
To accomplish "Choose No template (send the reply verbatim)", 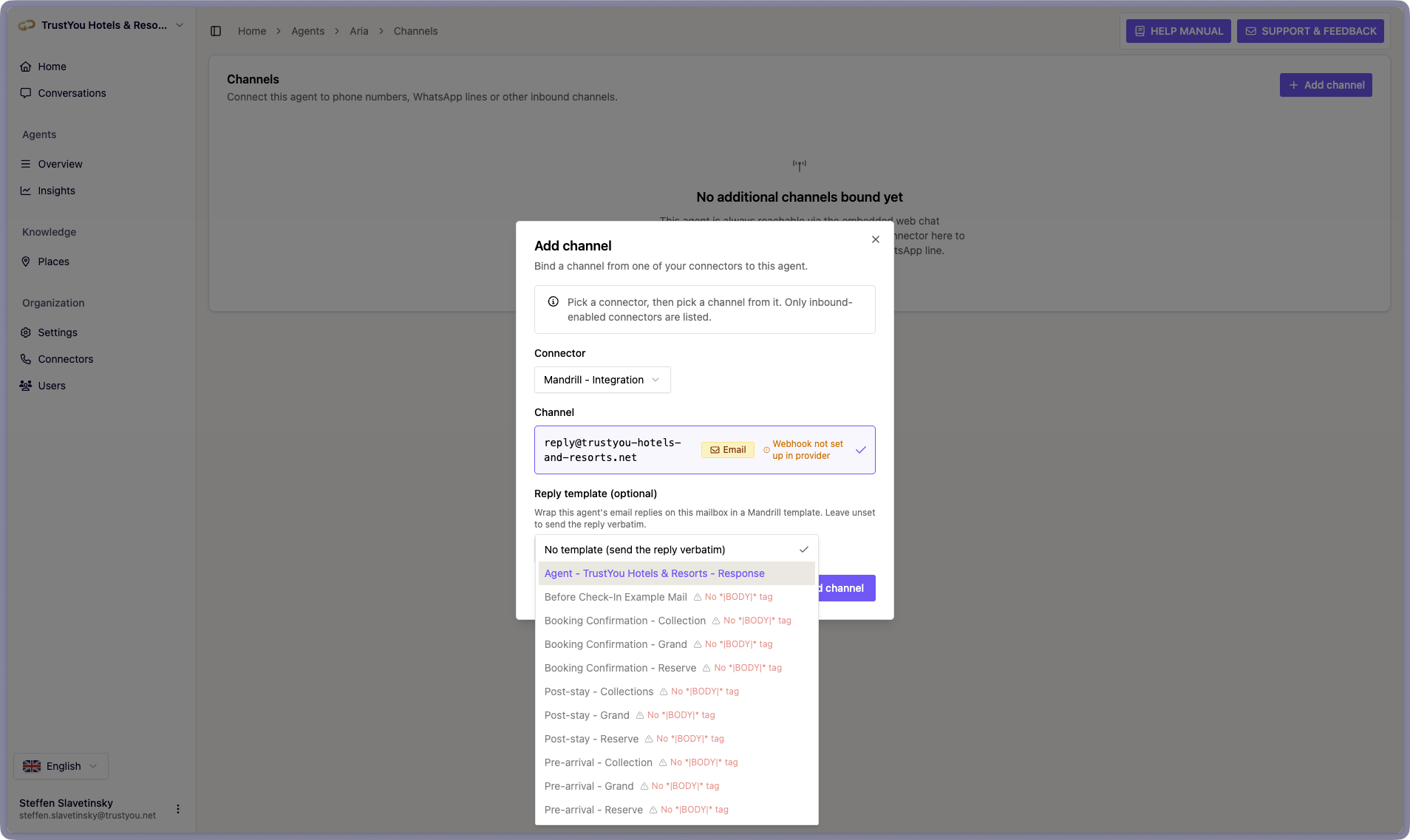I will 676,550.
